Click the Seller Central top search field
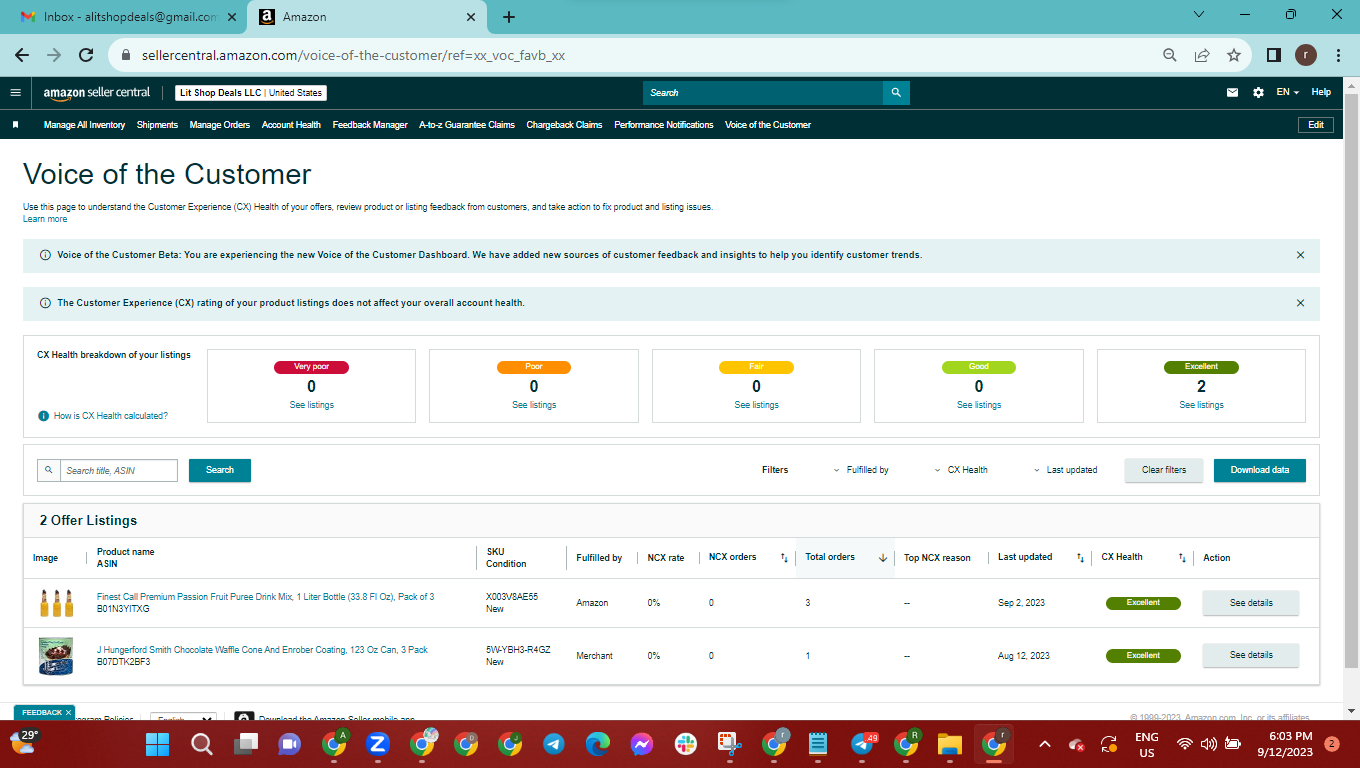This screenshot has width=1360, height=768. pyautogui.click(x=763, y=93)
